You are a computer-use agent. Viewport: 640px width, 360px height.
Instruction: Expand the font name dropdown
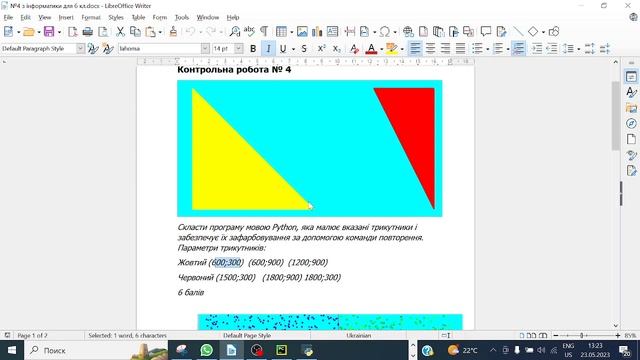[205, 49]
